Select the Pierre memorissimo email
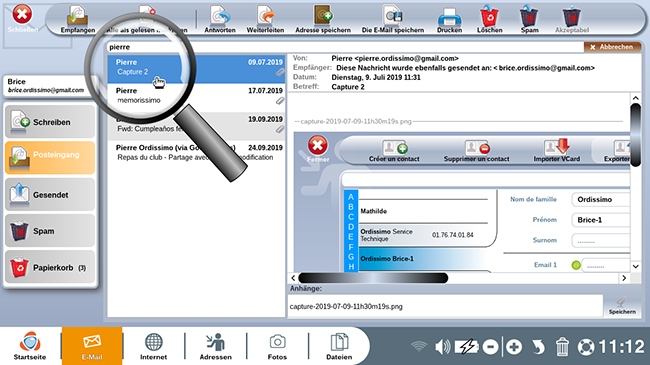The image size is (650, 365). point(196,95)
